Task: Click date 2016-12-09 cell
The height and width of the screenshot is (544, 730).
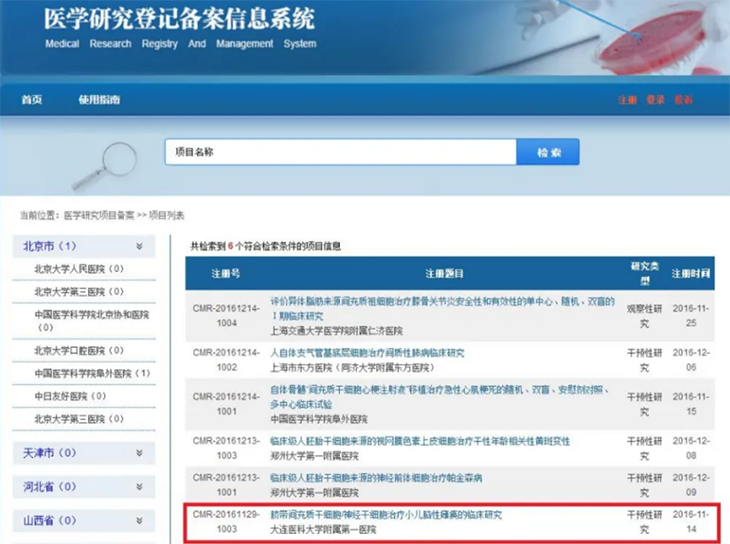Action: click(691, 485)
